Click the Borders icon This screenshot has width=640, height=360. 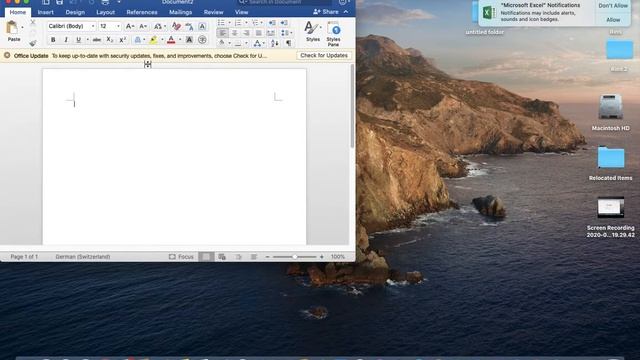click(x=238, y=43)
